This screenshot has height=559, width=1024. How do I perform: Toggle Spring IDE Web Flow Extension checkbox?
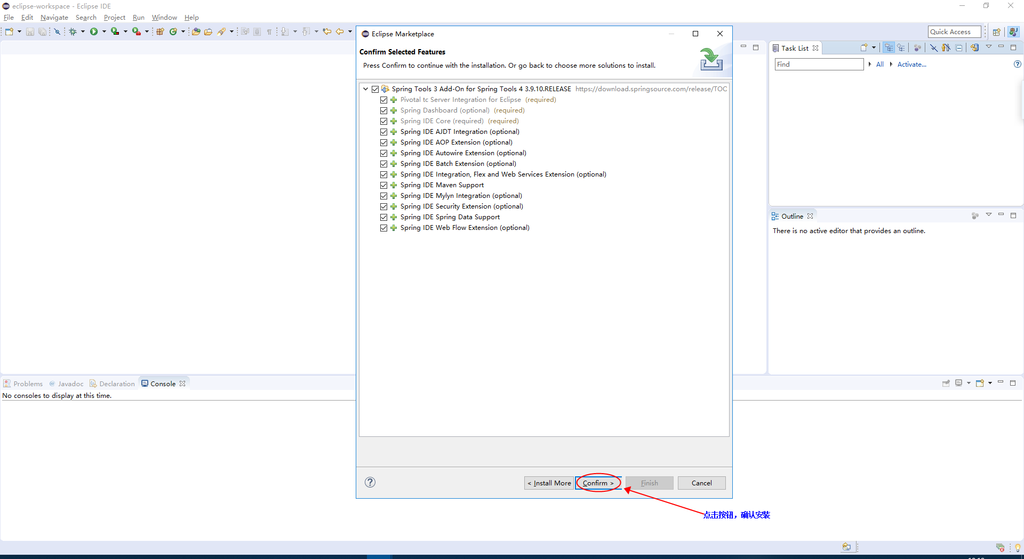point(384,228)
